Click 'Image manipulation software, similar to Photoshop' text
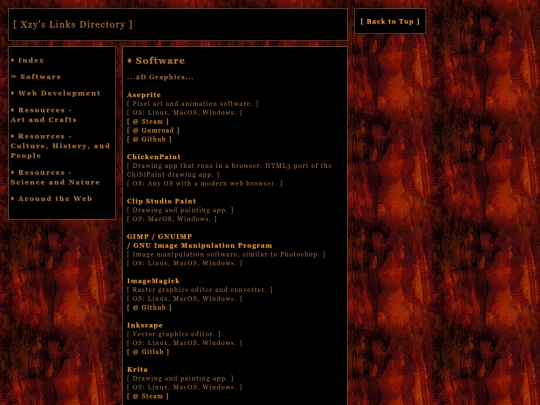Viewport: 540px width, 405px height. (226, 254)
